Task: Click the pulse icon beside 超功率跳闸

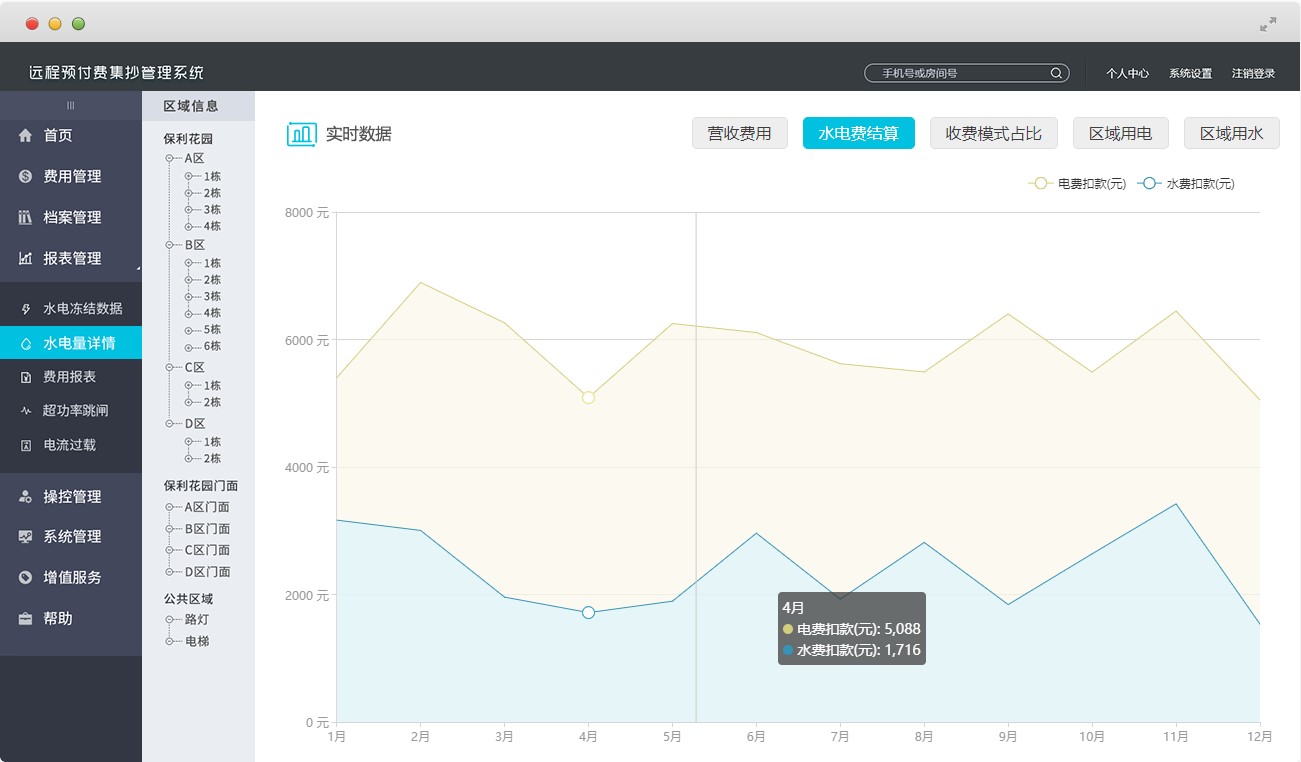Action: coord(26,411)
